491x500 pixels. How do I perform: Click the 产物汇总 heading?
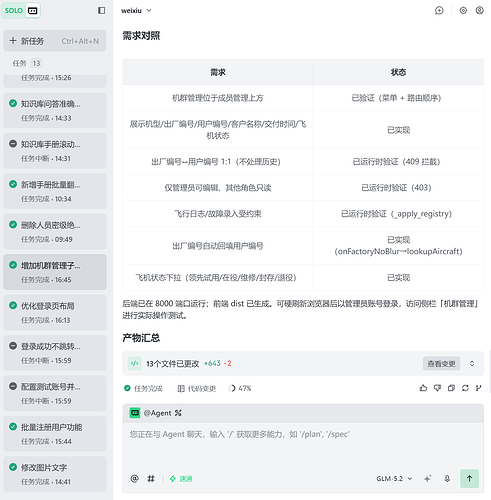[141, 338]
